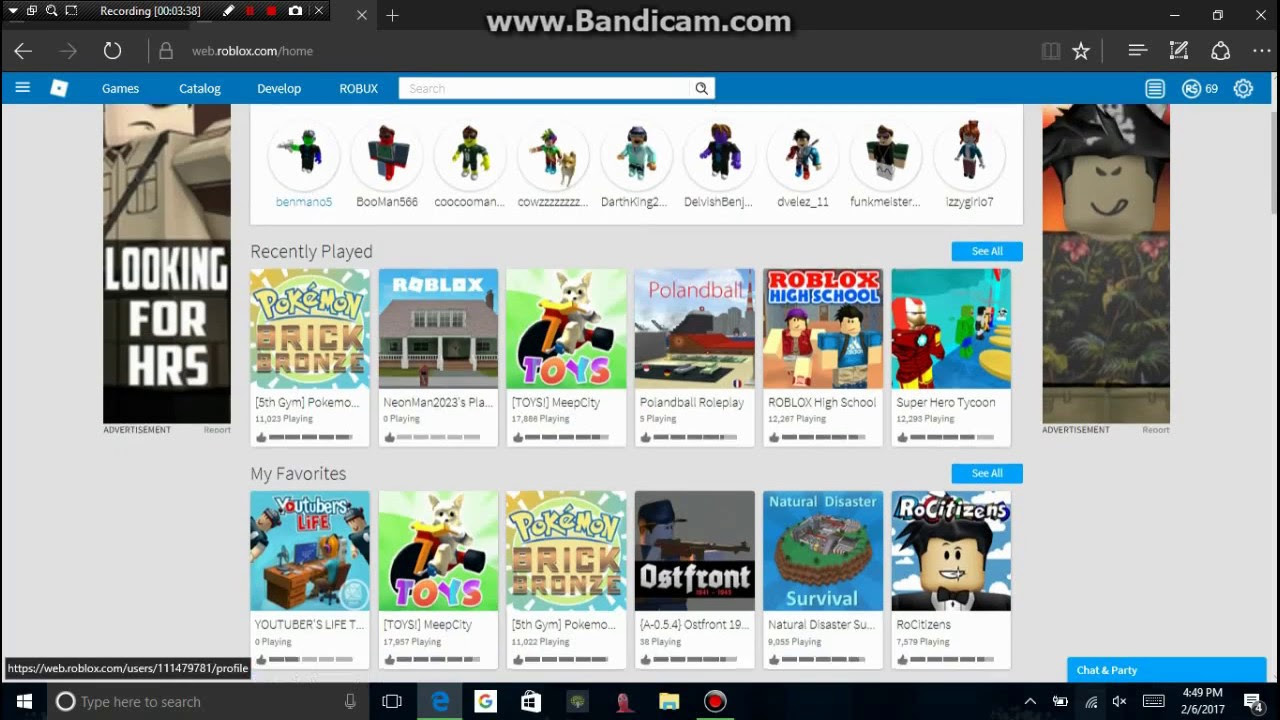Toggle the system volume mute icon
This screenshot has width=1280, height=720.
pyautogui.click(x=1120, y=701)
